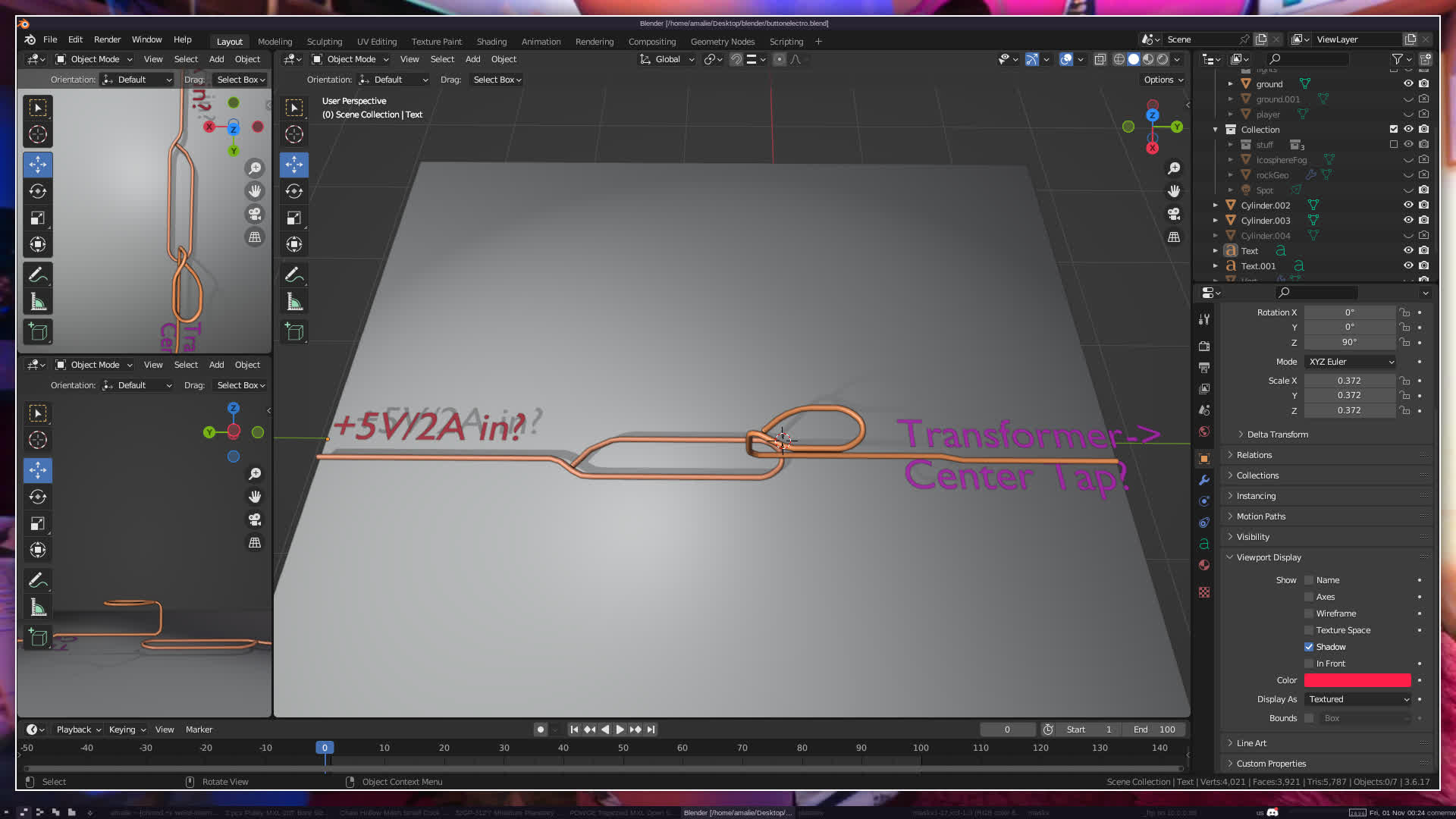
Task: Select the Cursor tool in main viewport
Action: pos(294,135)
